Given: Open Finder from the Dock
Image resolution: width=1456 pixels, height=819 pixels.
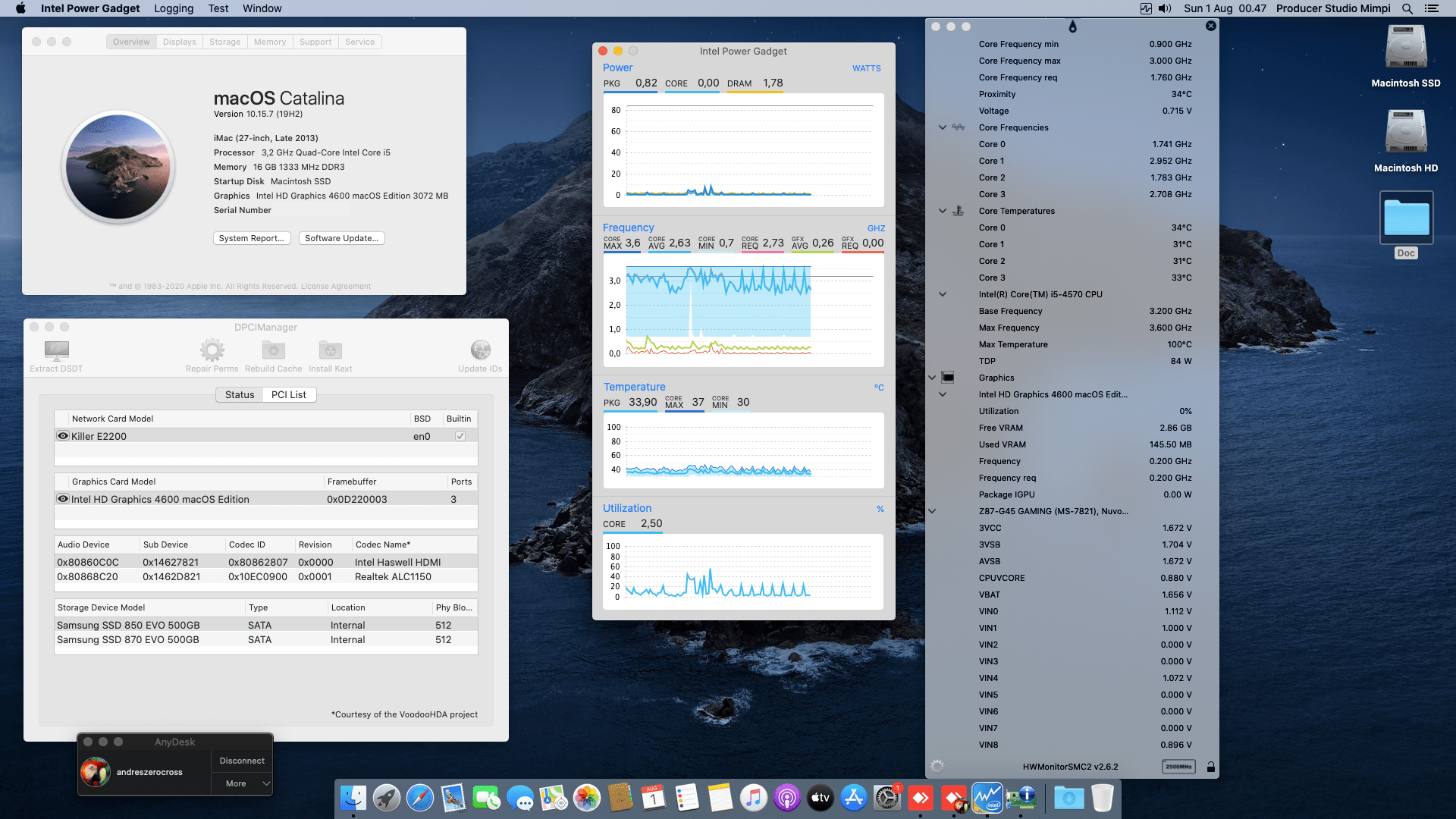Looking at the screenshot, I should [353, 798].
